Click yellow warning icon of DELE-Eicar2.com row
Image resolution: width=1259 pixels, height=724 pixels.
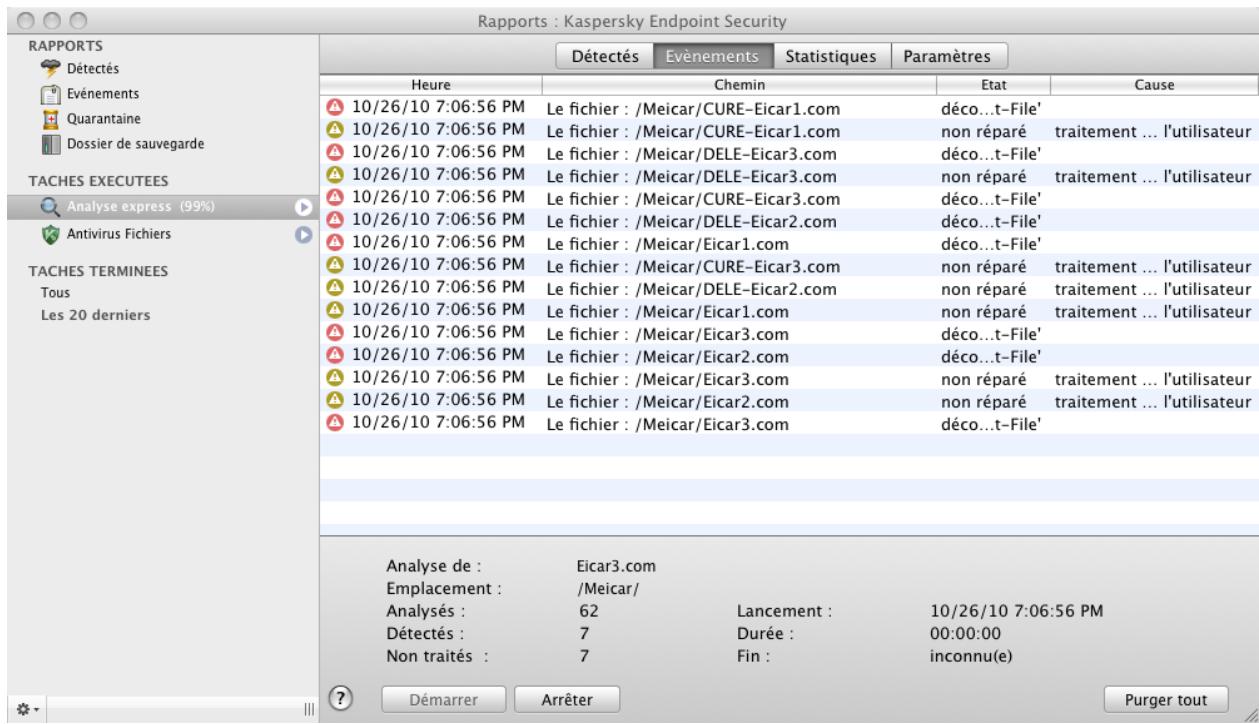coord(333,287)
